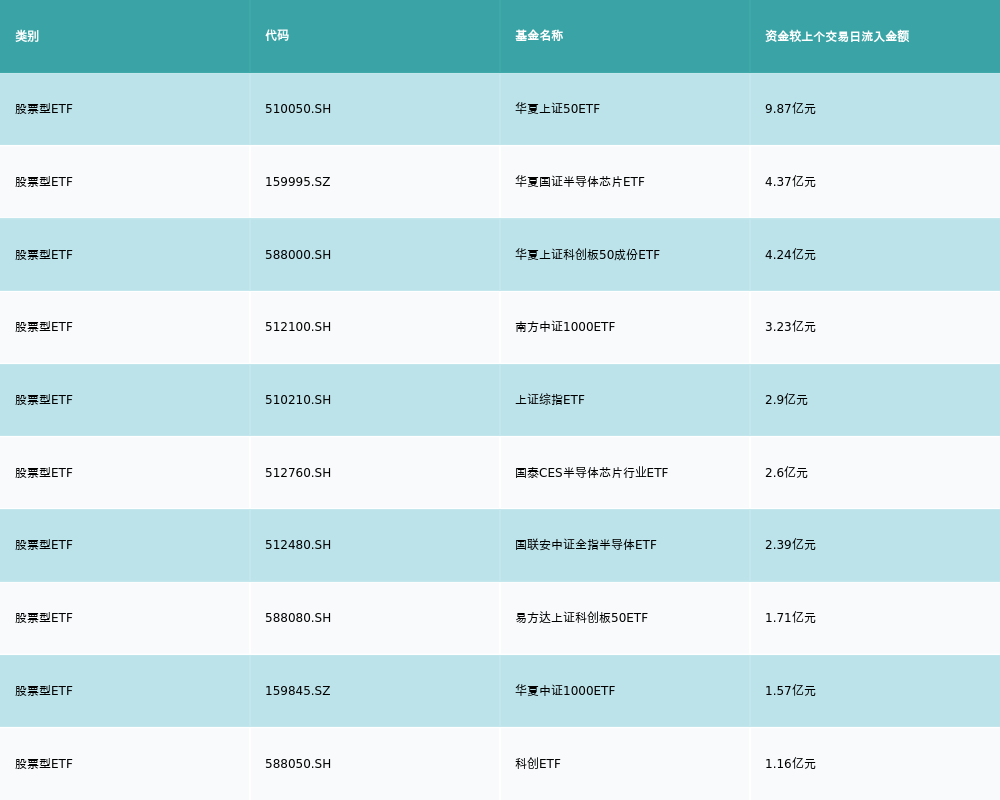
Task: Click 股票型ETF in the 510210.SH row
Action: (44, 400)
